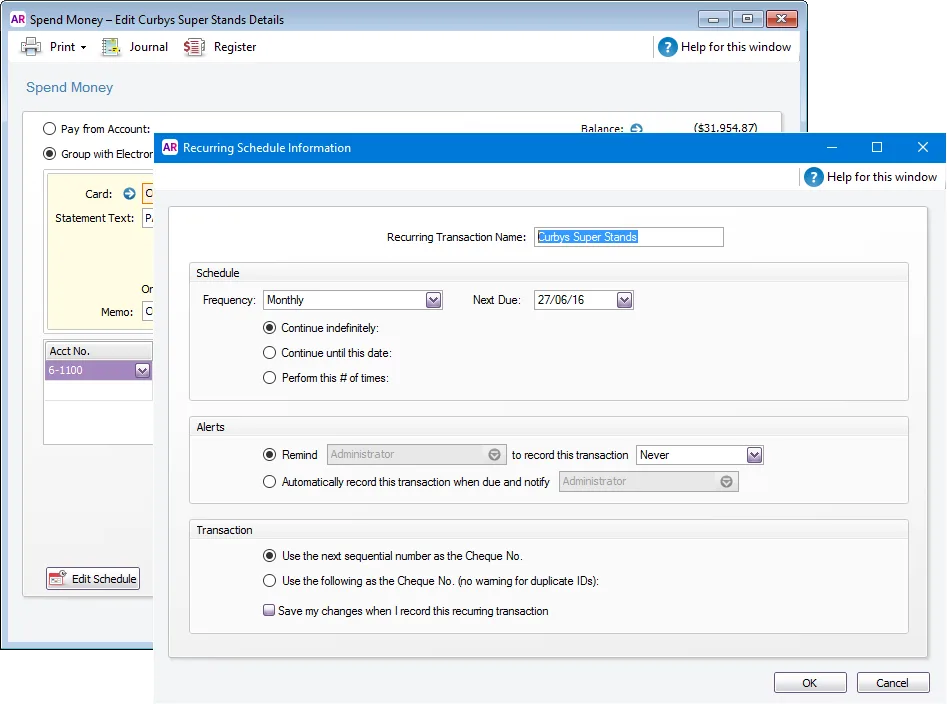Select Pay from Account radio button

[50, 129]
